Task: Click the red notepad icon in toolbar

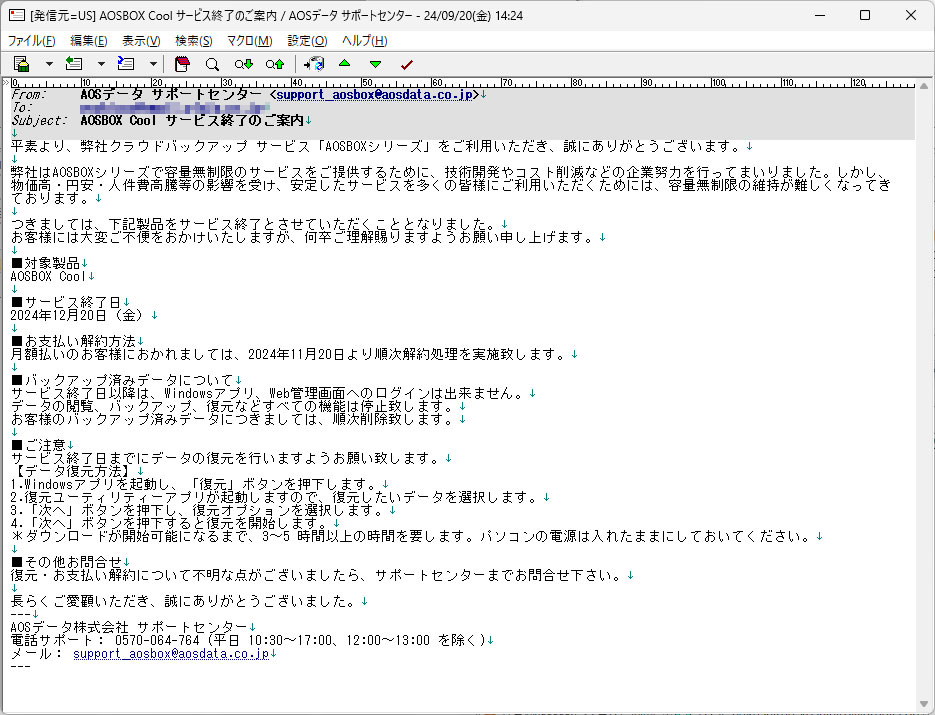Action: click(182, 64)
